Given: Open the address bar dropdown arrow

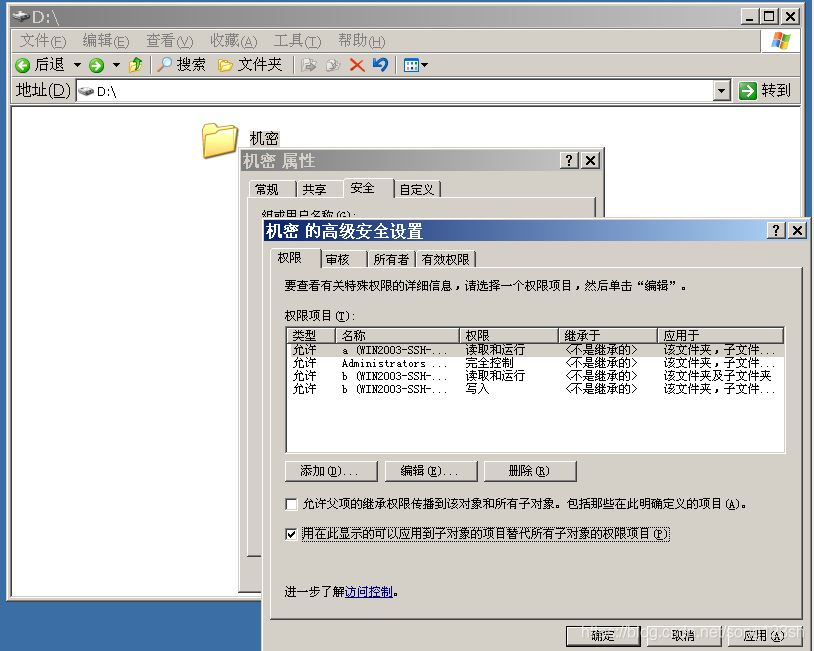Looking at the screenshot, I should click(721, 91).
